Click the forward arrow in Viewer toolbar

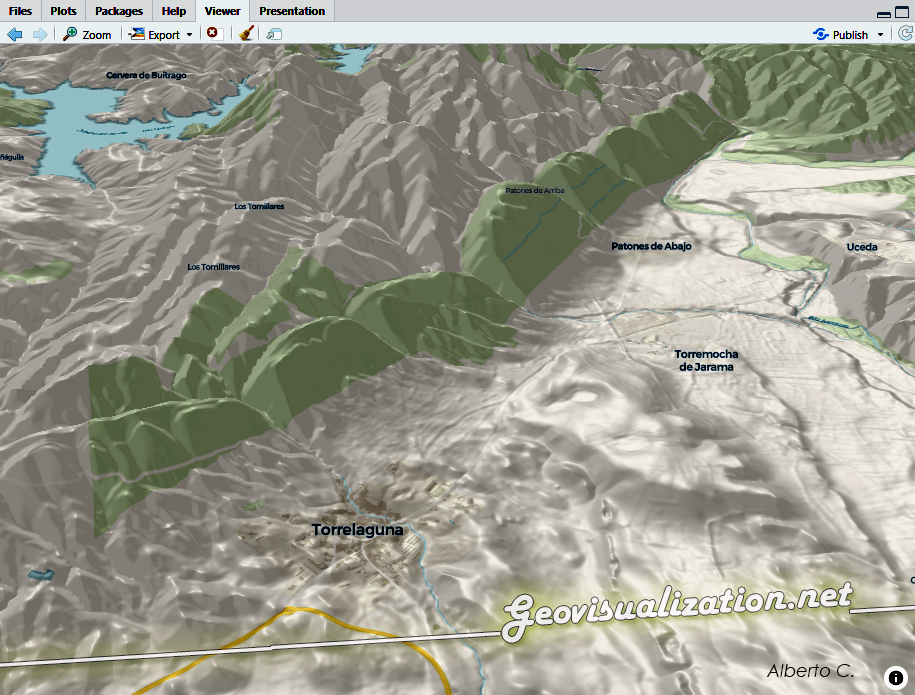(x=40, y=34)
